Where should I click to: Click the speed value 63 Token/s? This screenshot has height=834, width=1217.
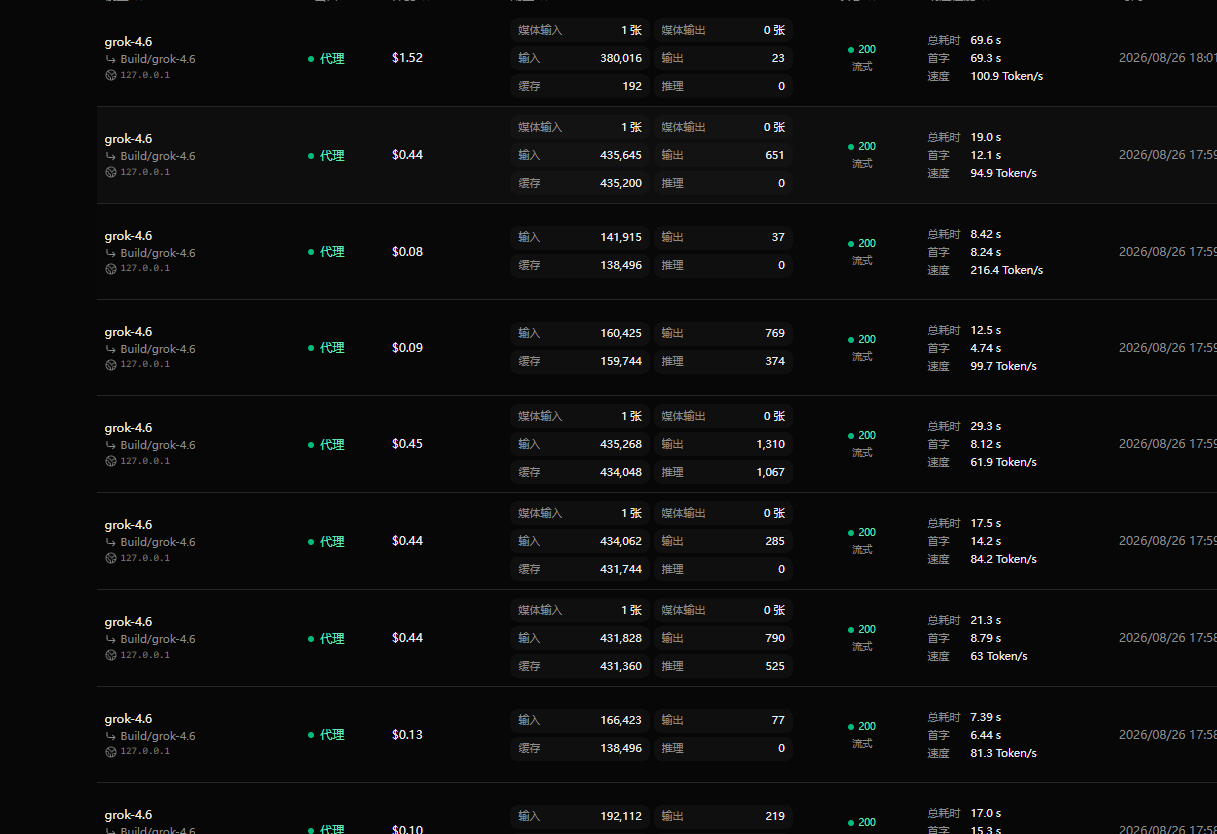point(999,656)
